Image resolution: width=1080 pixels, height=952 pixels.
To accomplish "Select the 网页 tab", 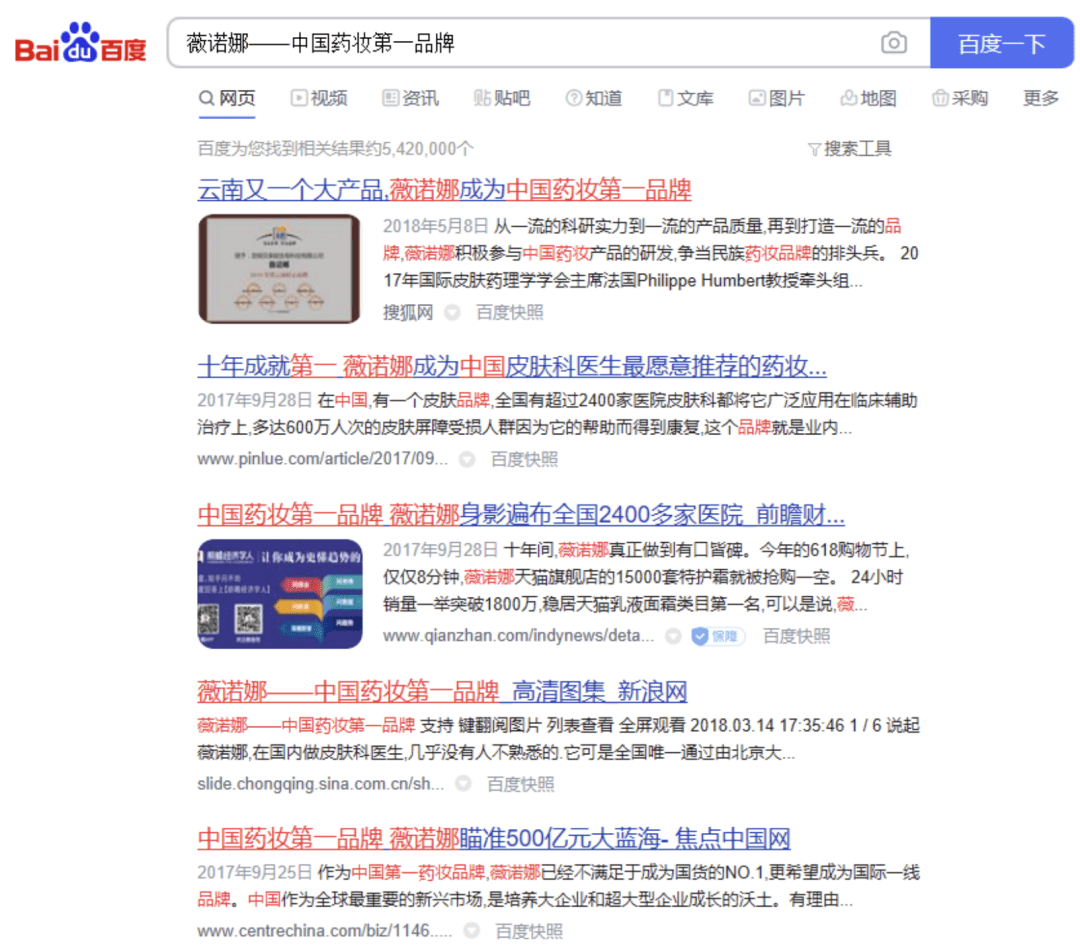I will point(227,99).
